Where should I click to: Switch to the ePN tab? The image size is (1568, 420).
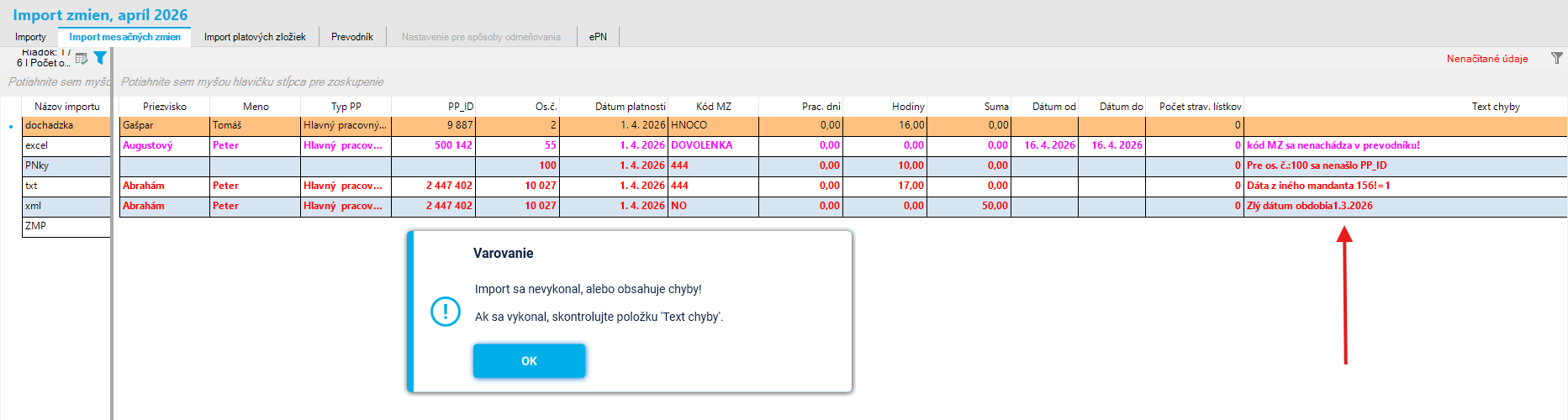(598, 37)
